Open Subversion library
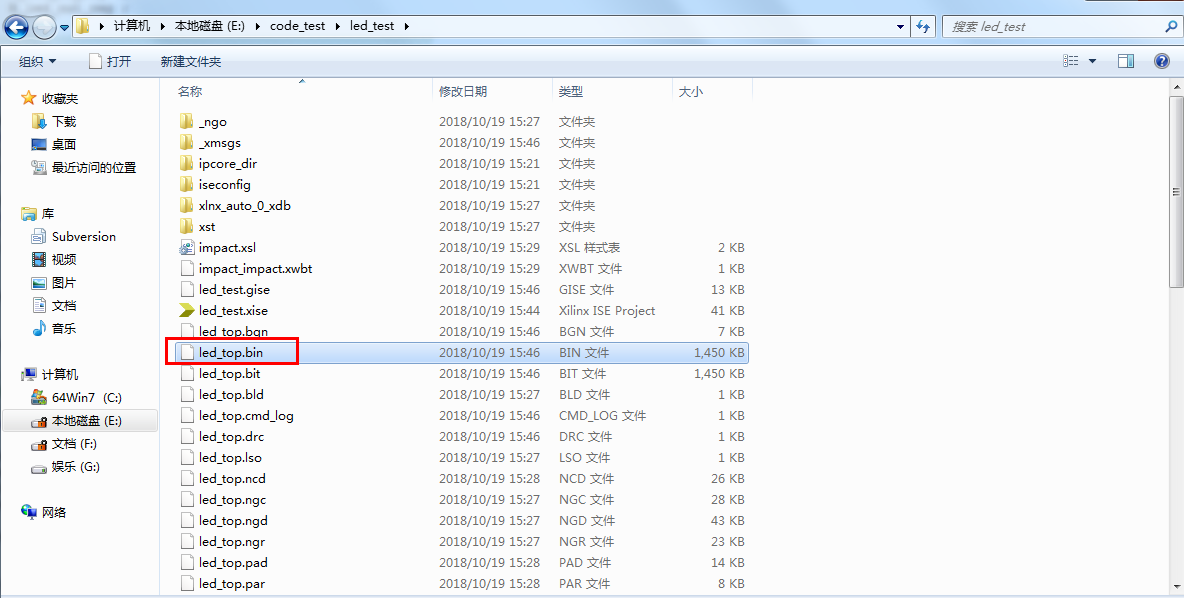 [x=84, y=236]
